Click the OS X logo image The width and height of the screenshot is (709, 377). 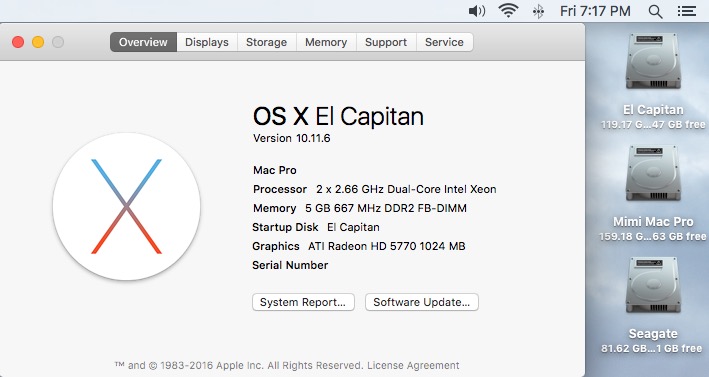click(x=127, y=206)
